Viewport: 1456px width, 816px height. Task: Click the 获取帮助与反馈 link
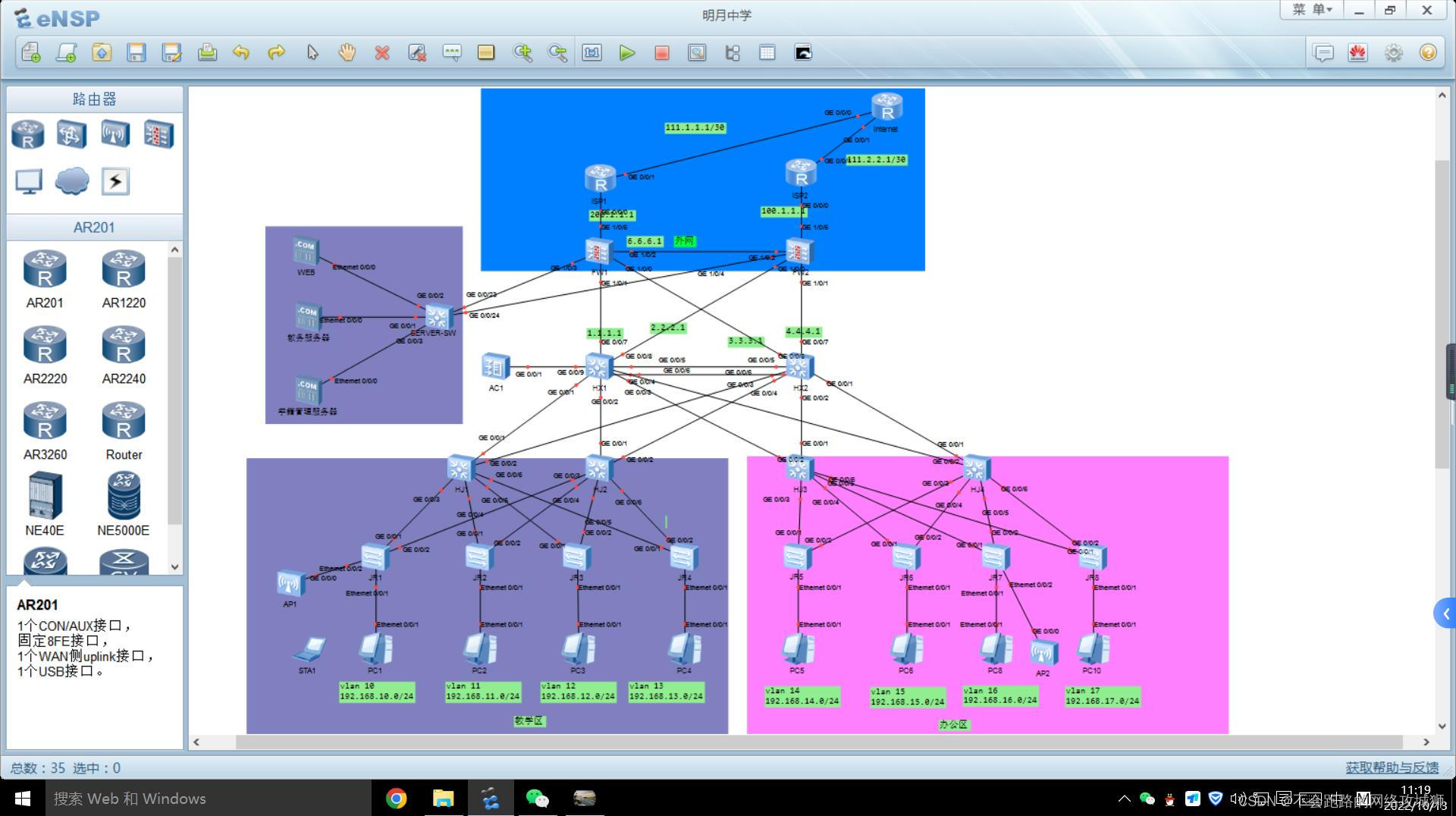(1392, 767)
